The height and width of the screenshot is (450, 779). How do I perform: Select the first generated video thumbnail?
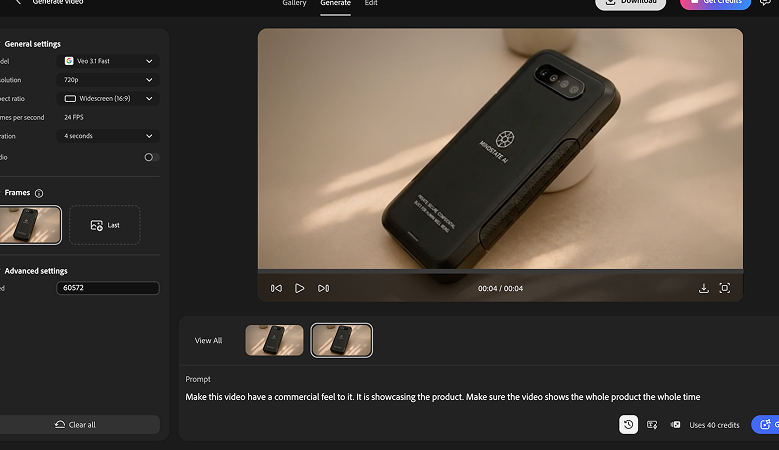[x=274, y=340]
